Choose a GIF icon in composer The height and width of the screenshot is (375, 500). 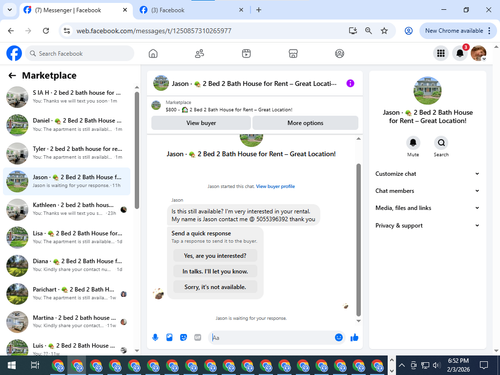click(198, 338)
